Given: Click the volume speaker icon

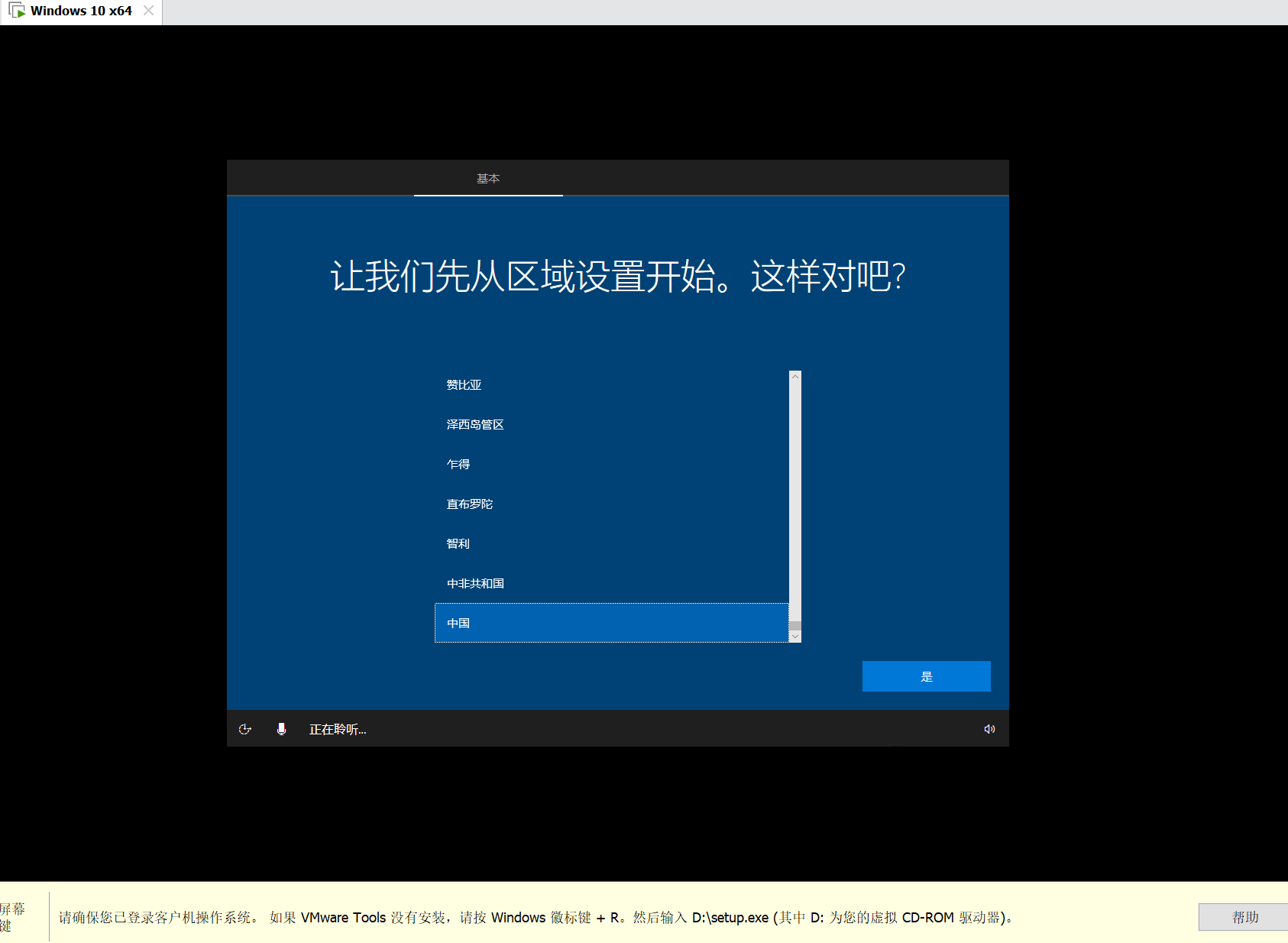Looking at the screenshot, I should click(x=989, y=729).
